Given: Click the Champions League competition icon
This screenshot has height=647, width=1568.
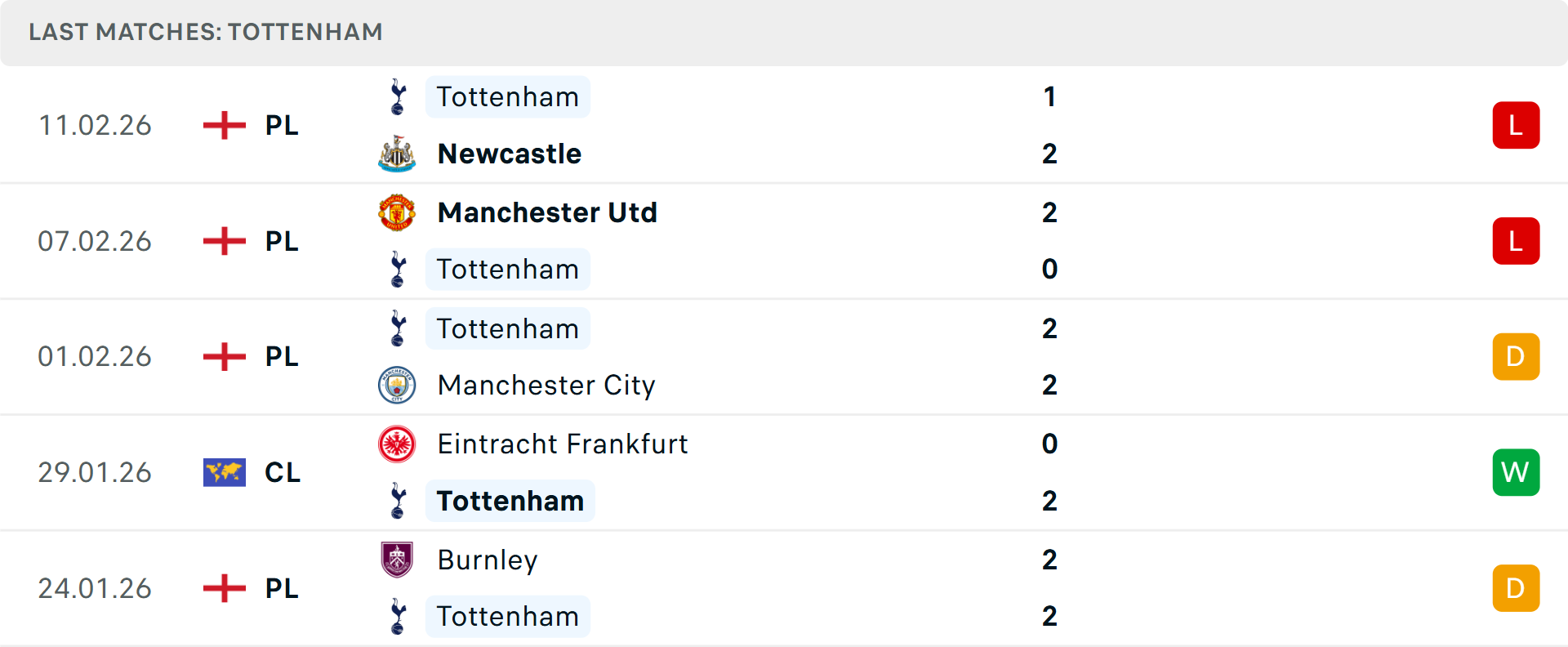Looking at the screenshot, I should pyautogui.click(x=224, y=472).
